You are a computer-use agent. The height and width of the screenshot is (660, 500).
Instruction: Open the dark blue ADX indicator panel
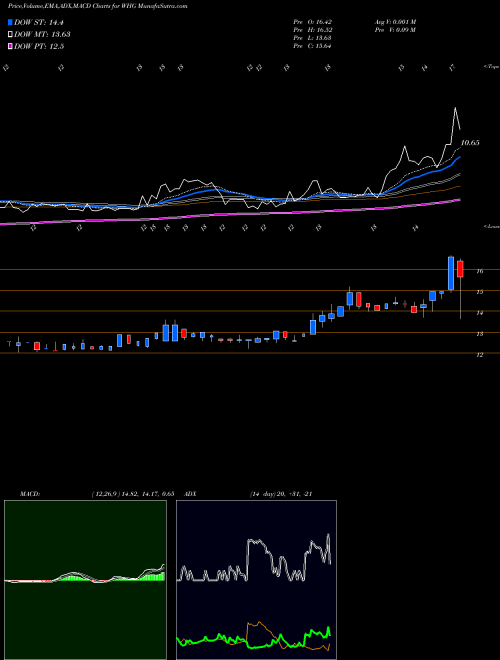click(256, 580)
